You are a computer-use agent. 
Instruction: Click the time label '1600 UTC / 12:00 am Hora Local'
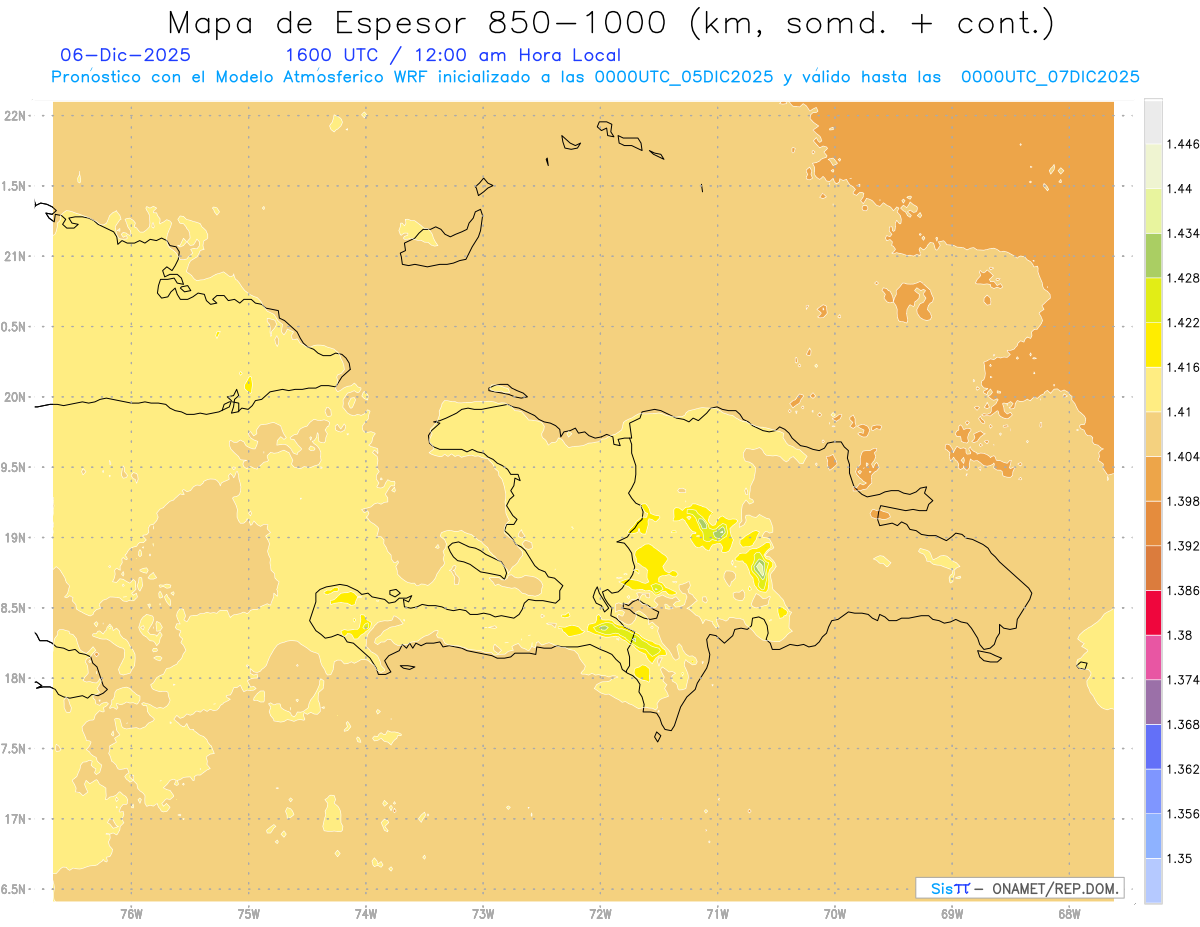coord(453,55)
